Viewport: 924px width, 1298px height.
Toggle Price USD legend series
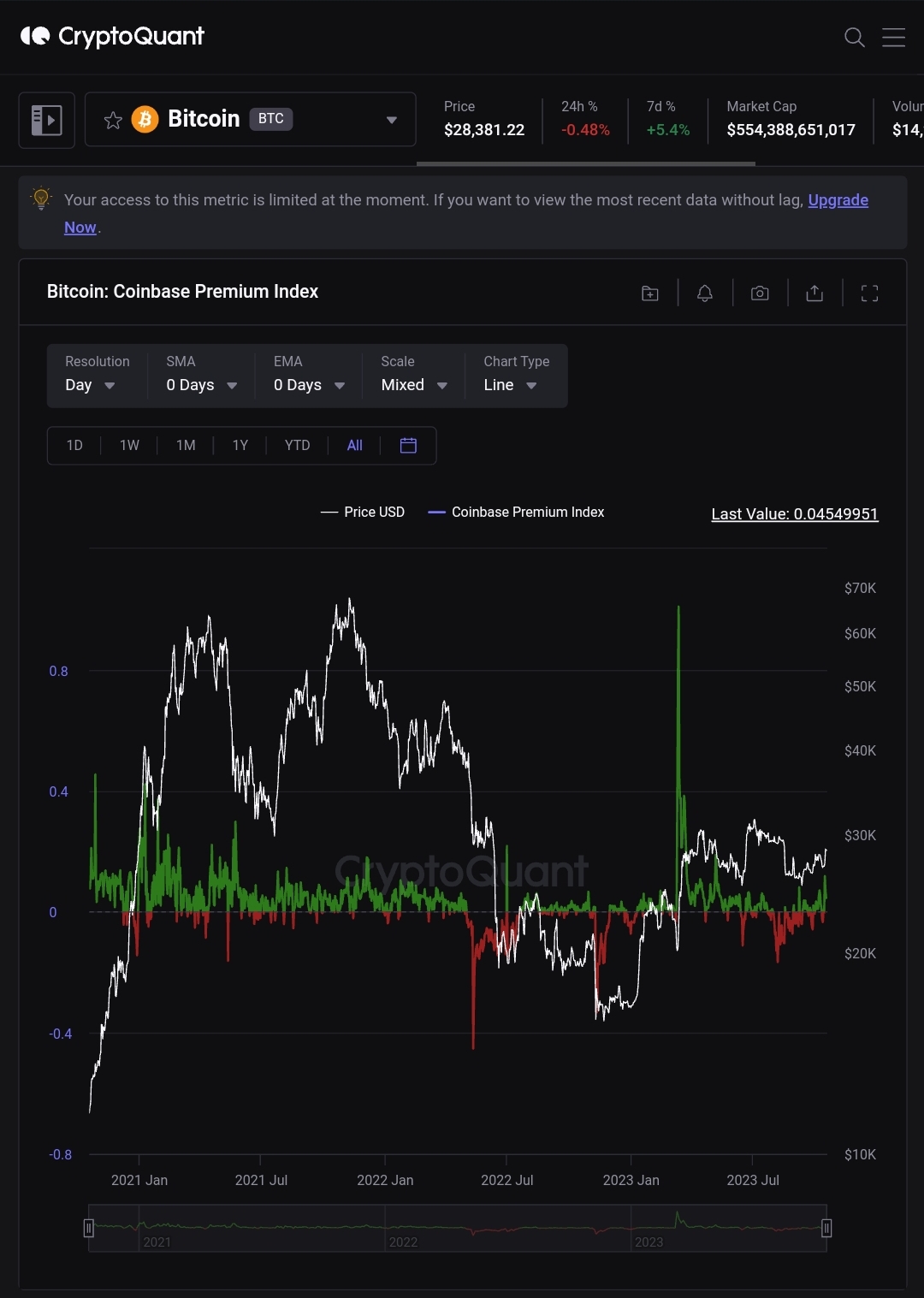click(363, 512)
